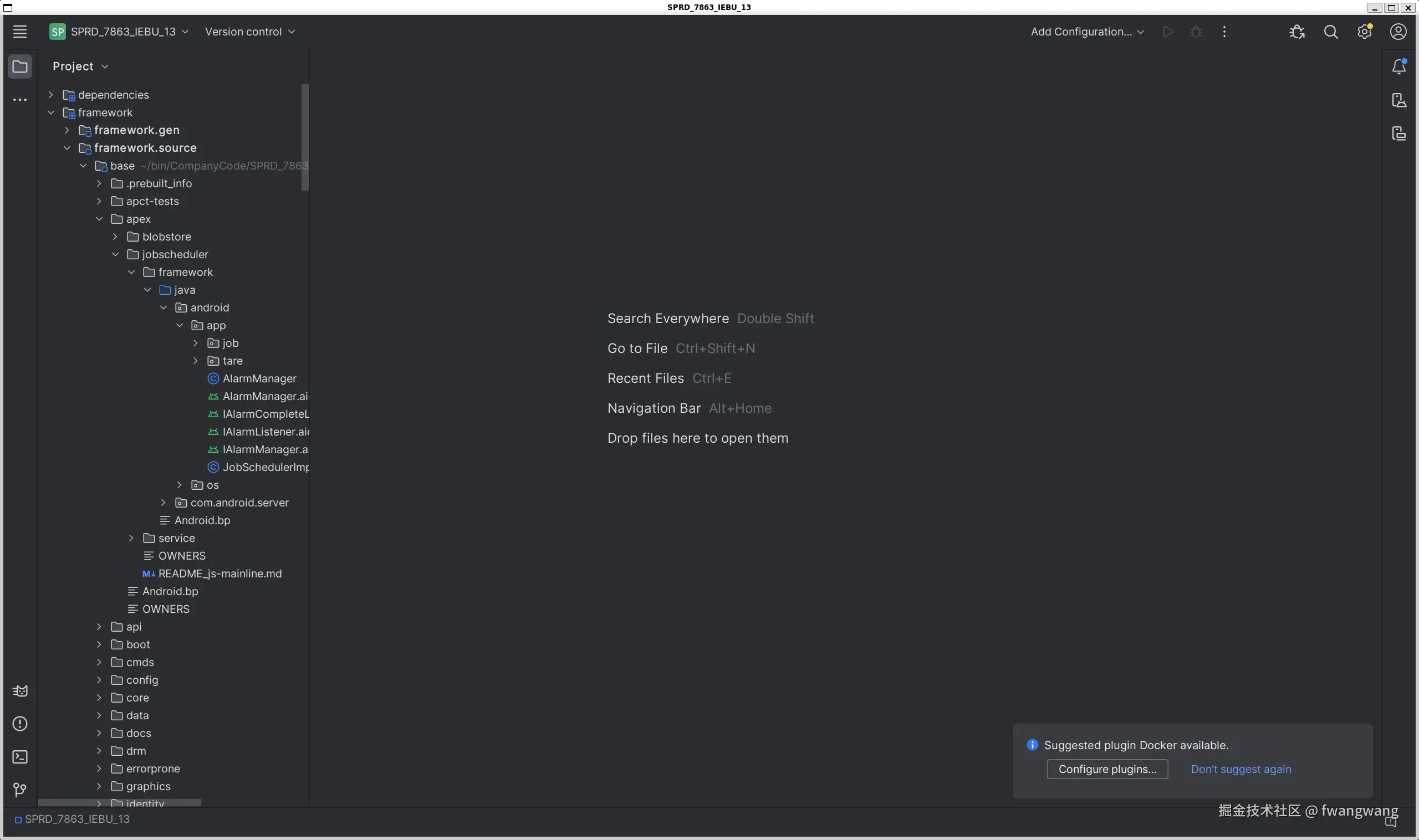The height and width of the screenshot is (840, 1419).
Task: Open the Project view options dropdown
Action: (x=80, y=67)
